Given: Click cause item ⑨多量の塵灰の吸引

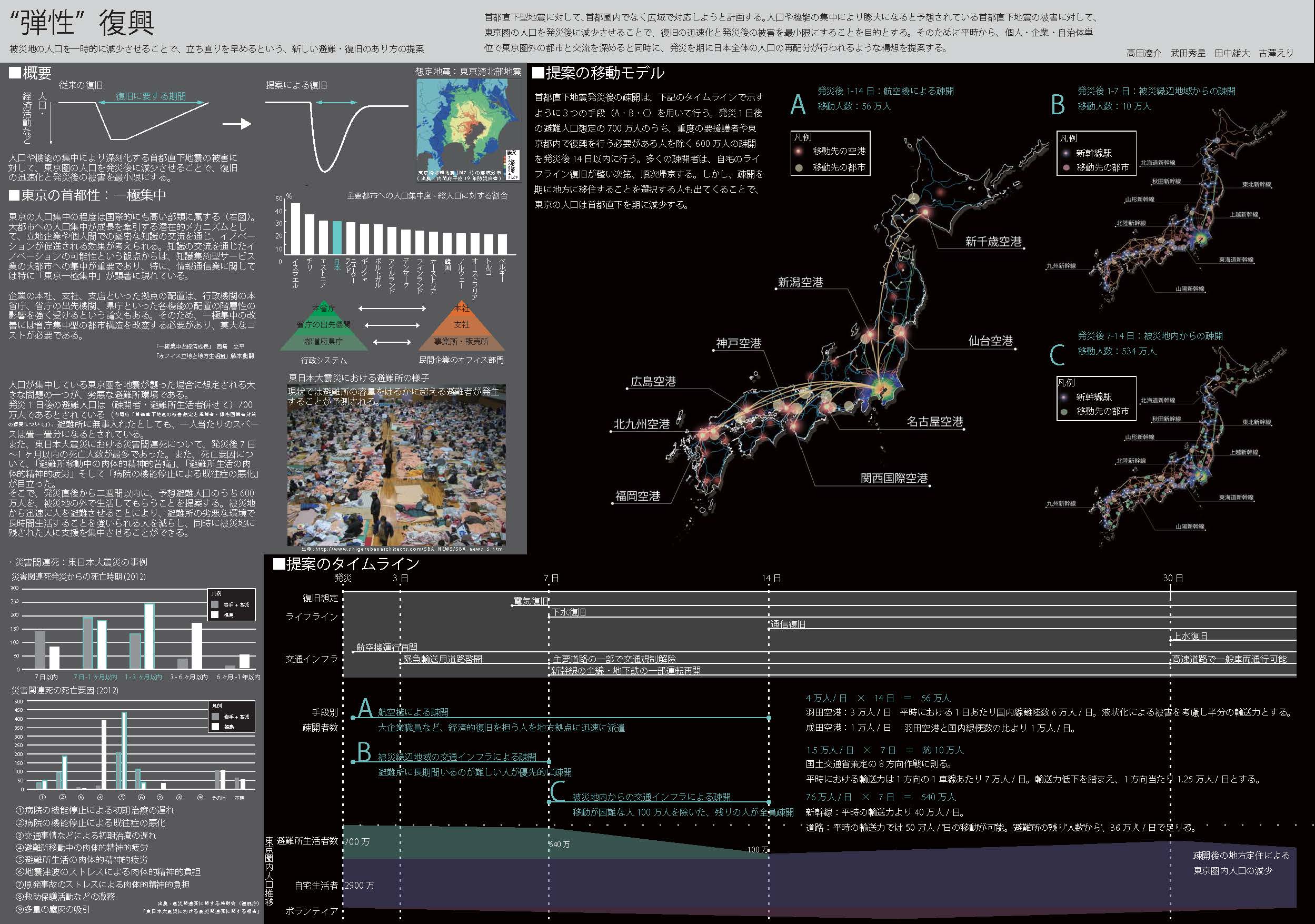Looking at the screenshot, I should (x=52, y=909).
